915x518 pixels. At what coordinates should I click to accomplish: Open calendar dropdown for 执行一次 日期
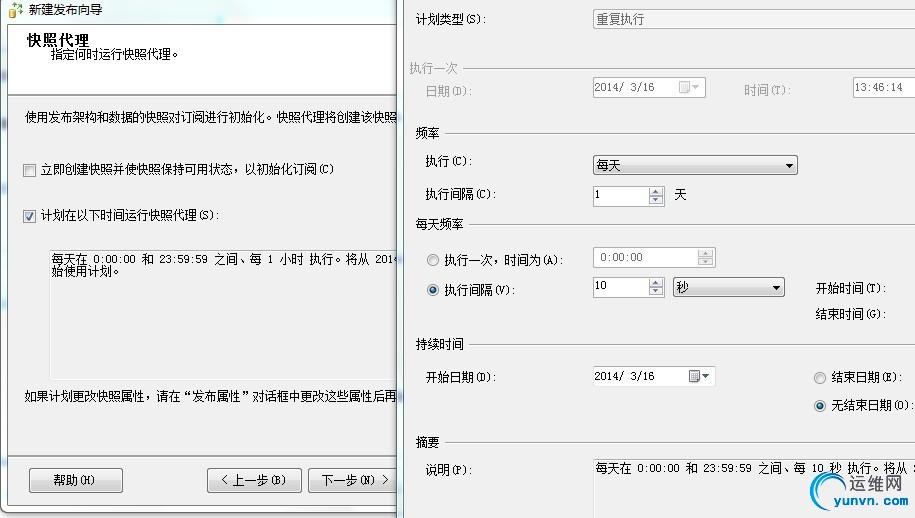pyautogui.click(x=689, y=87)
